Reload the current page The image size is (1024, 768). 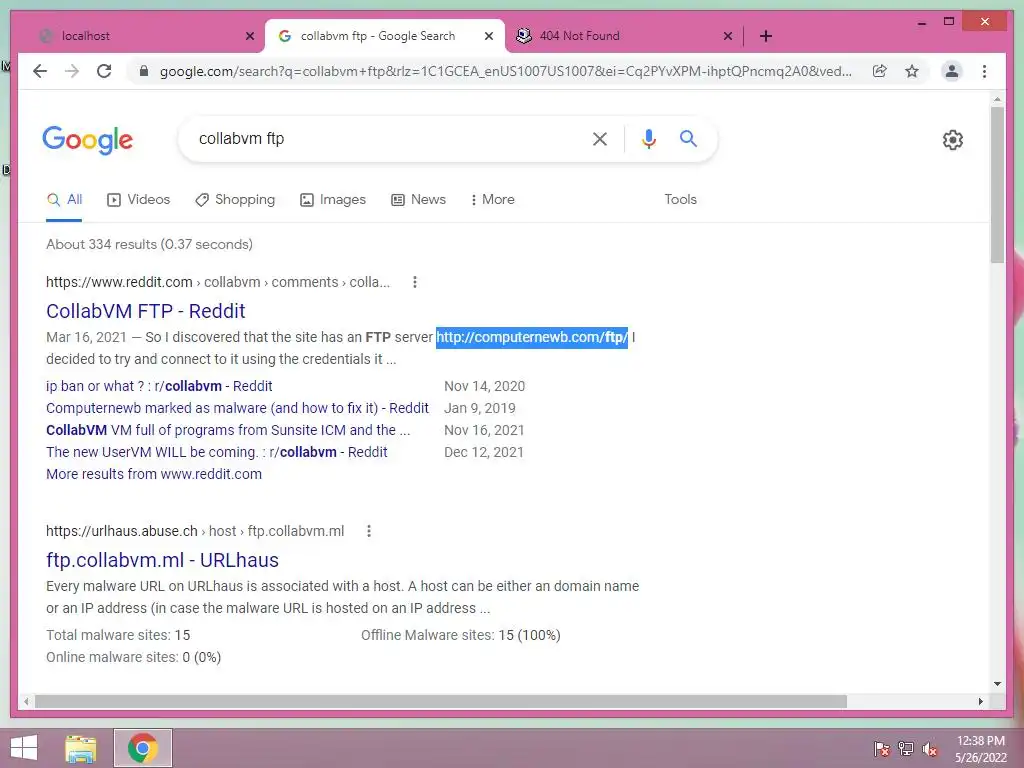(x=104, y=71)
